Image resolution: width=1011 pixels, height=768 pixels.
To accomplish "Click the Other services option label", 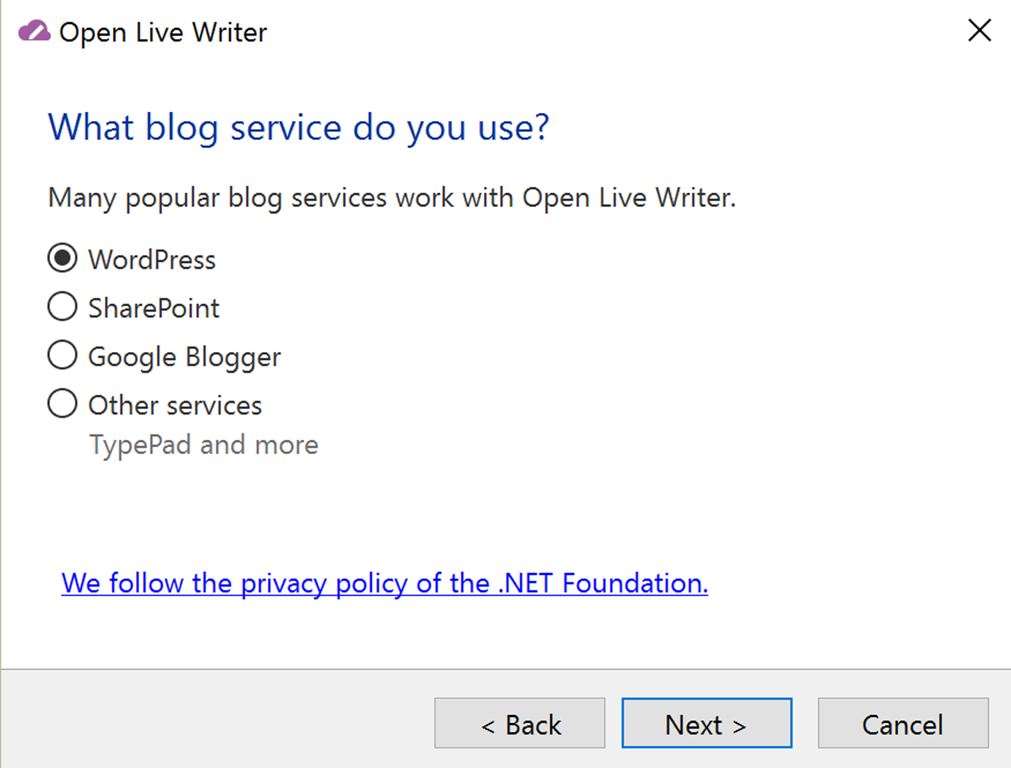I will [175, 405].
